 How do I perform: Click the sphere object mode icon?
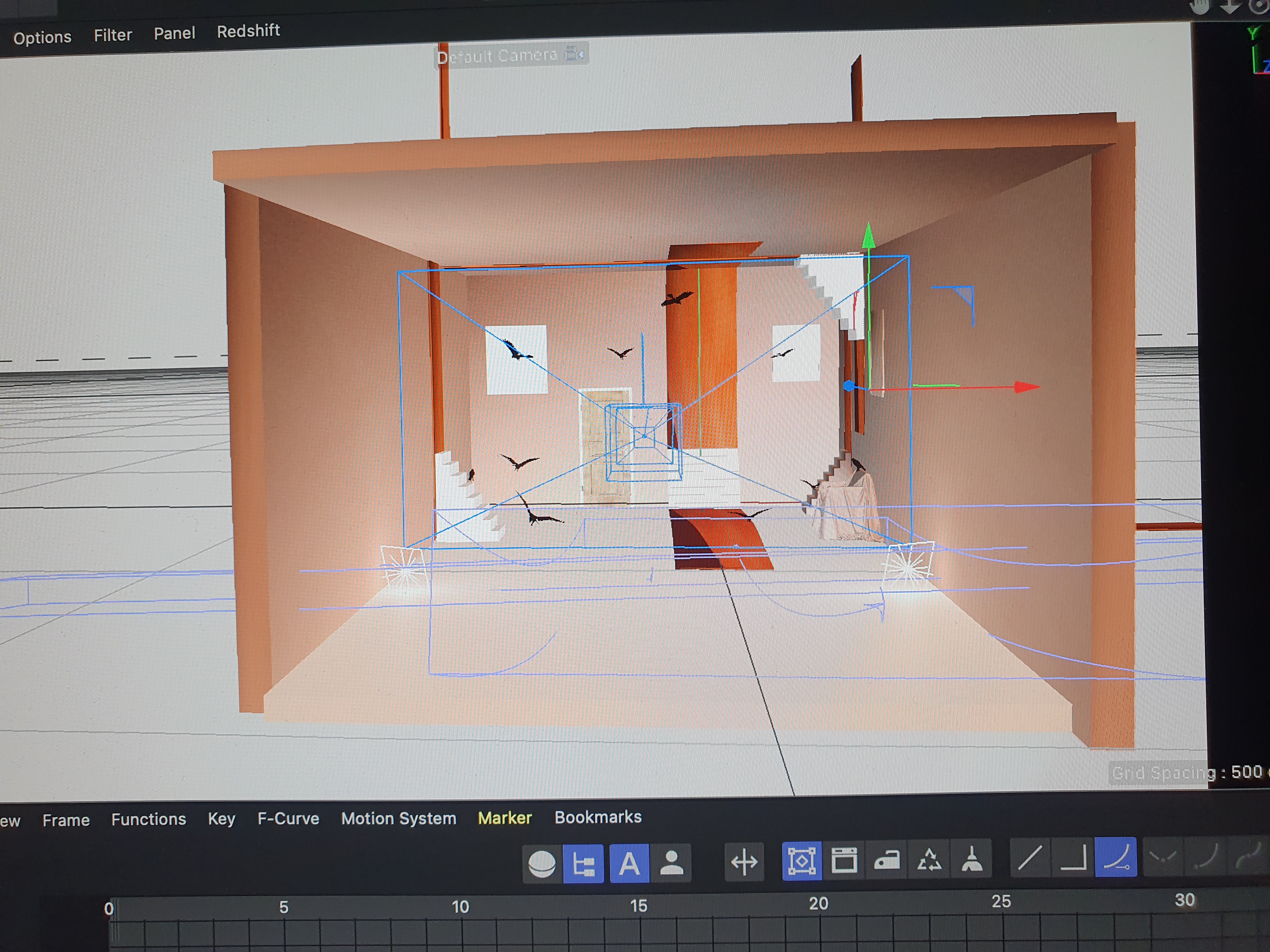coord(541,864)
